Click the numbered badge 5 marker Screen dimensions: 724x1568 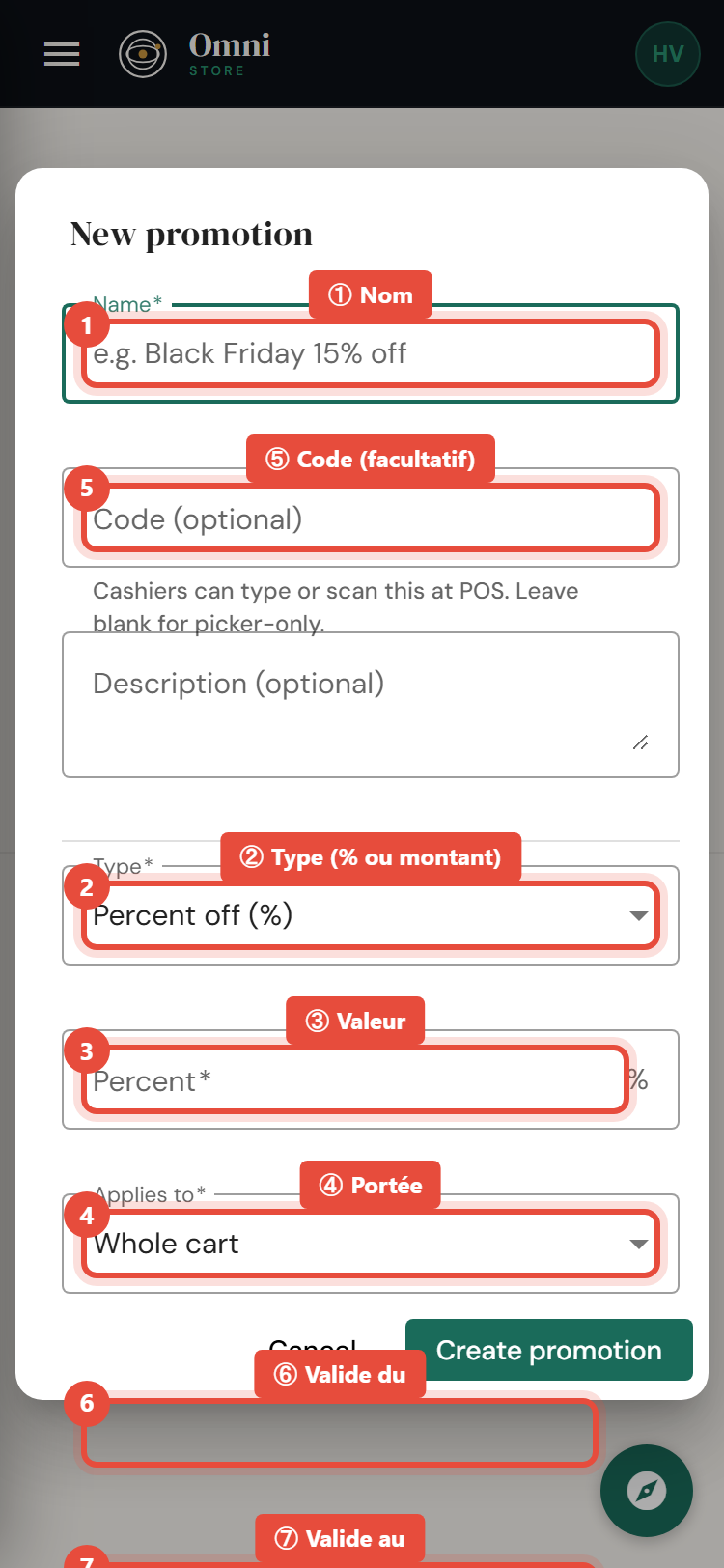(87, 489)
